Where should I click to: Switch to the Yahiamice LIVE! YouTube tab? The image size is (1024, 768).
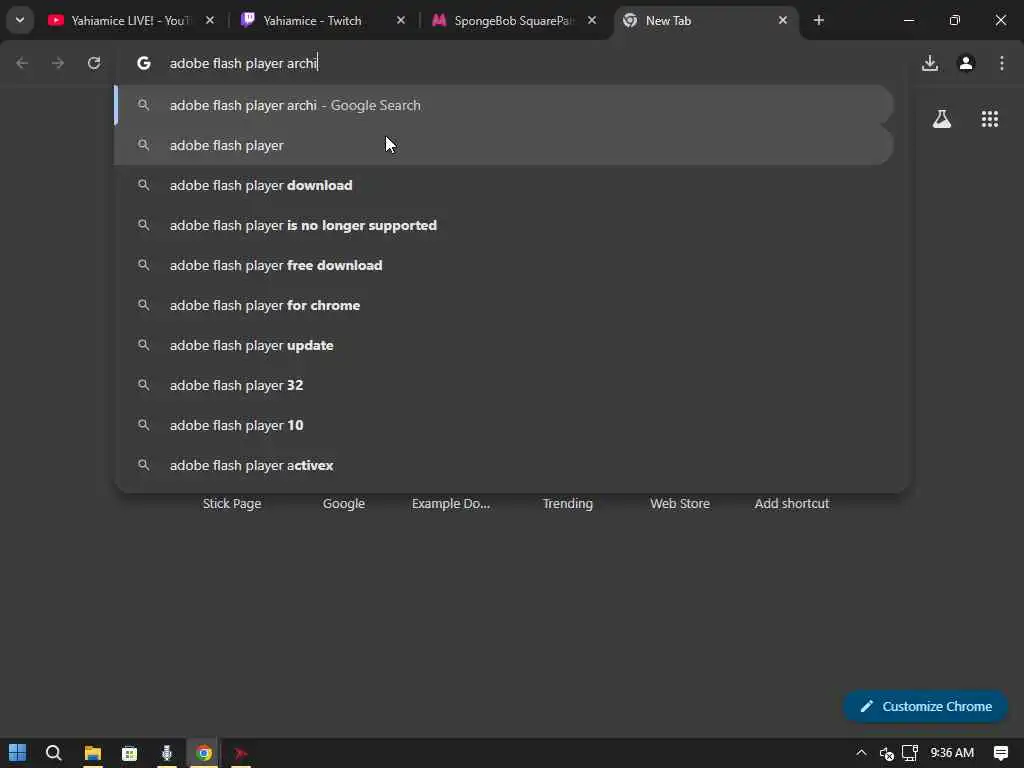[129, 21]
